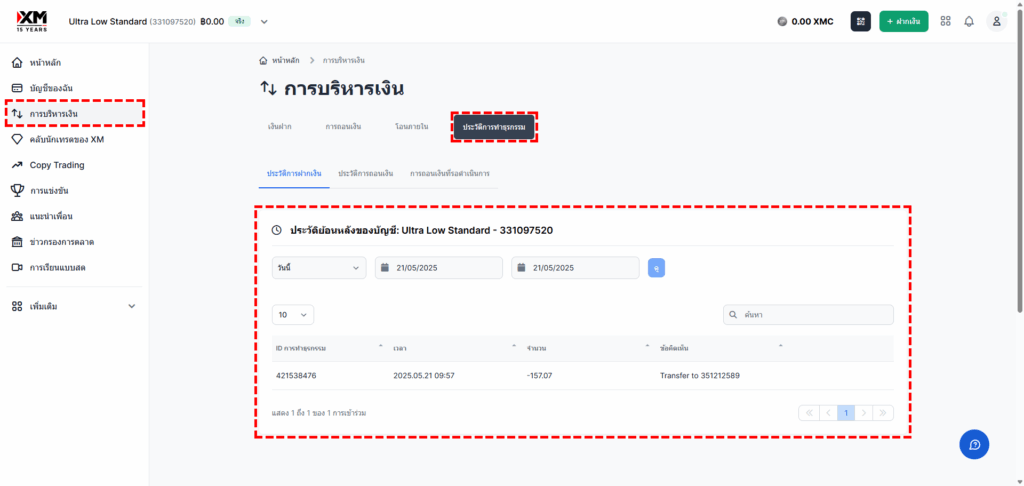Click green ฝากเงิน deposit button

(x=904, y=22)
